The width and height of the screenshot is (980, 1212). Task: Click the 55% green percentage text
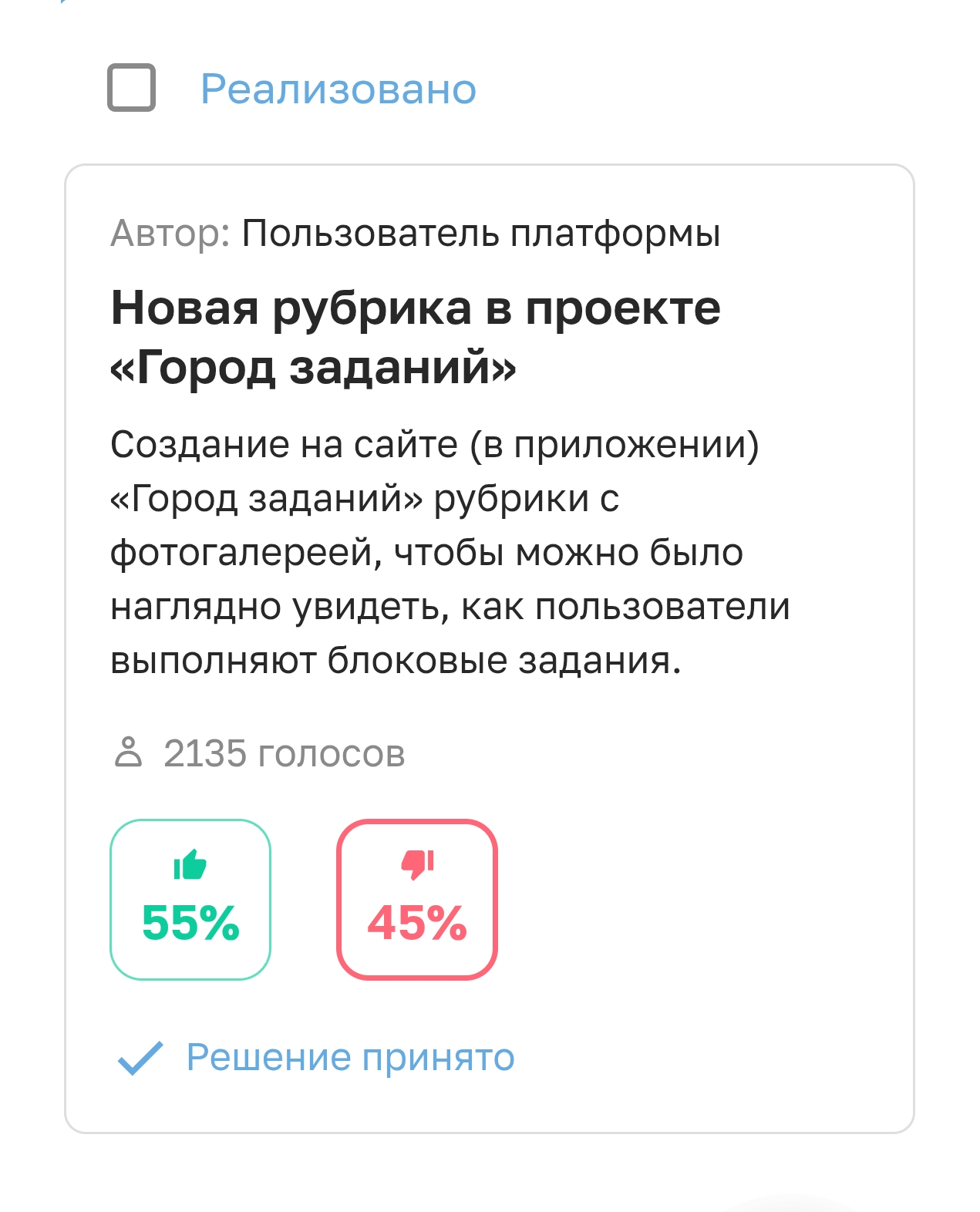[190, 923]
